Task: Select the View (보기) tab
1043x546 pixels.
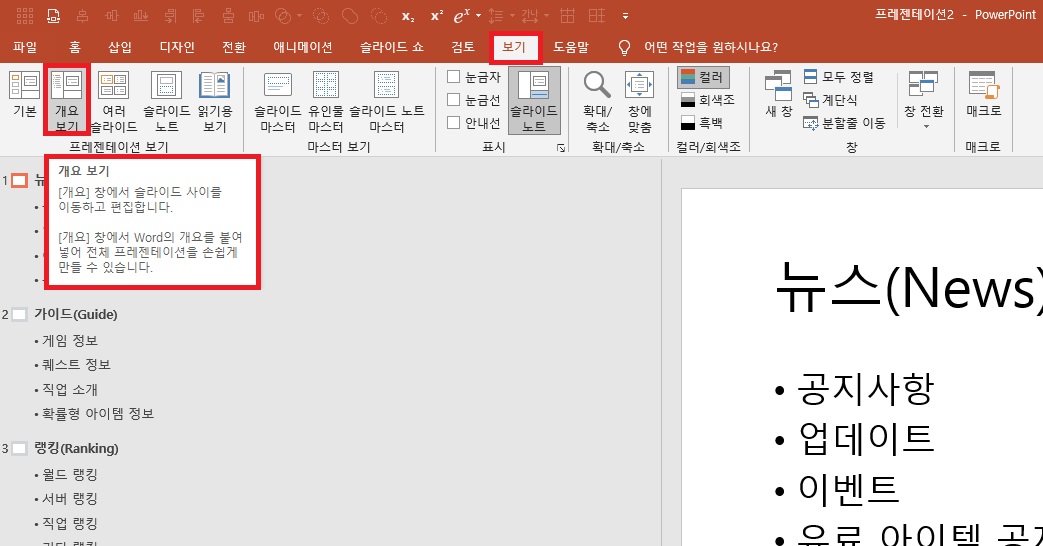Action: [x=515, y=47]
